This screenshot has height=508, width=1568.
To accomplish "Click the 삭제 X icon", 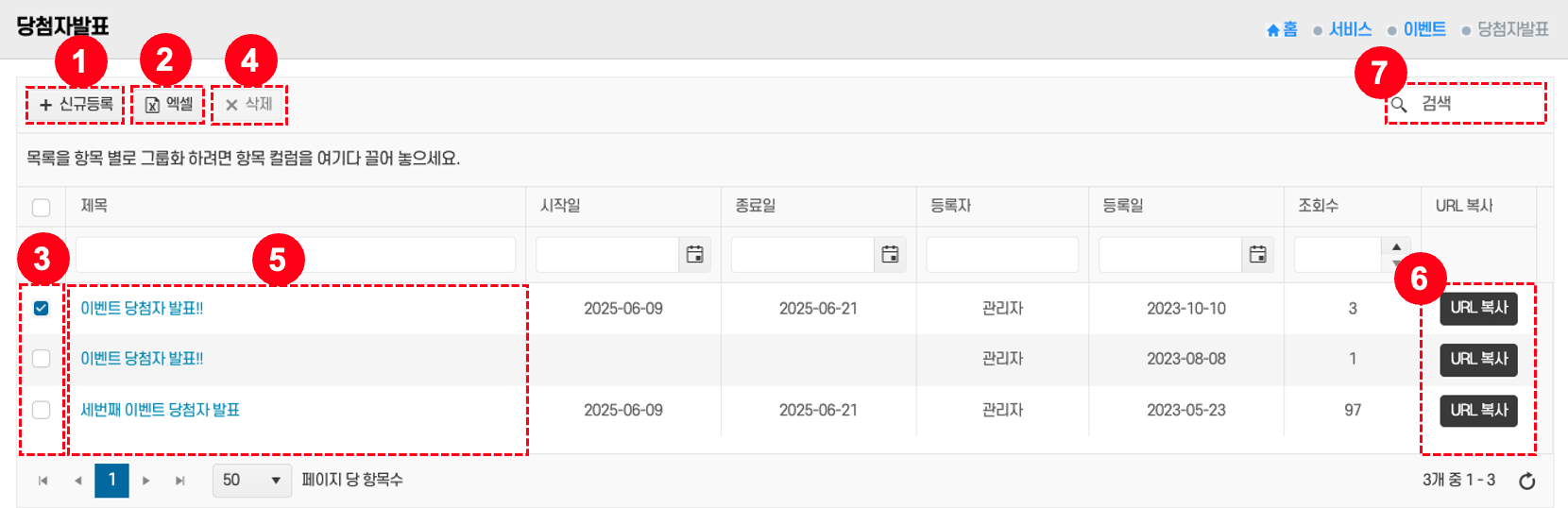I will (231, 105).
